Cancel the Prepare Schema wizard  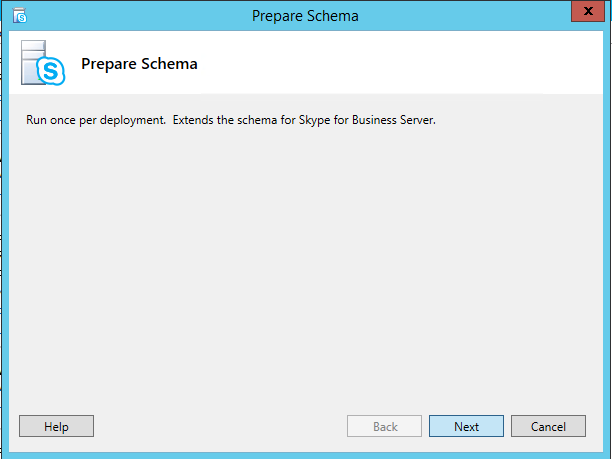click(548, 426)
